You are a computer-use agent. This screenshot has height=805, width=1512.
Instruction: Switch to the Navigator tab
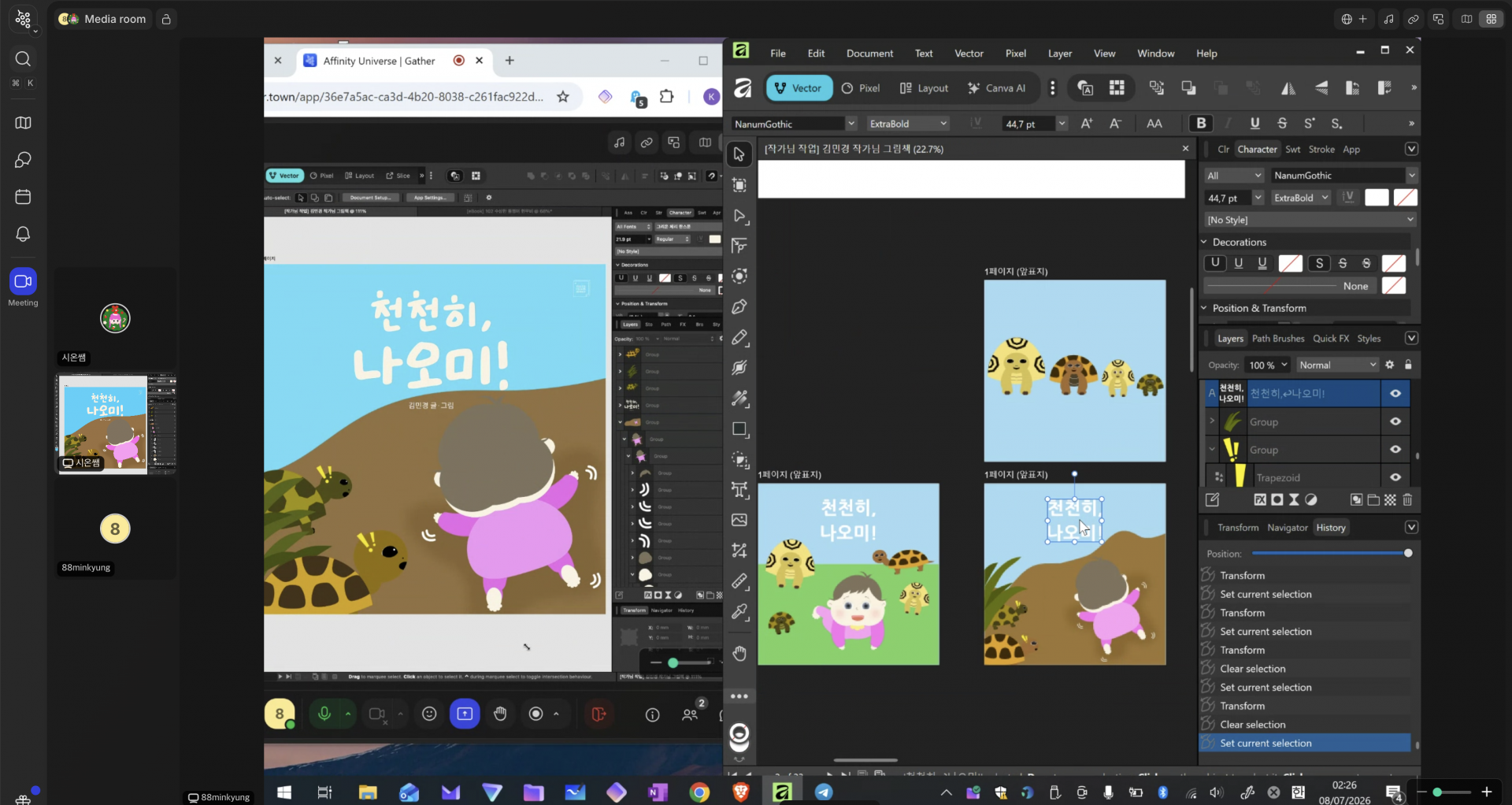coord(1288,528)
